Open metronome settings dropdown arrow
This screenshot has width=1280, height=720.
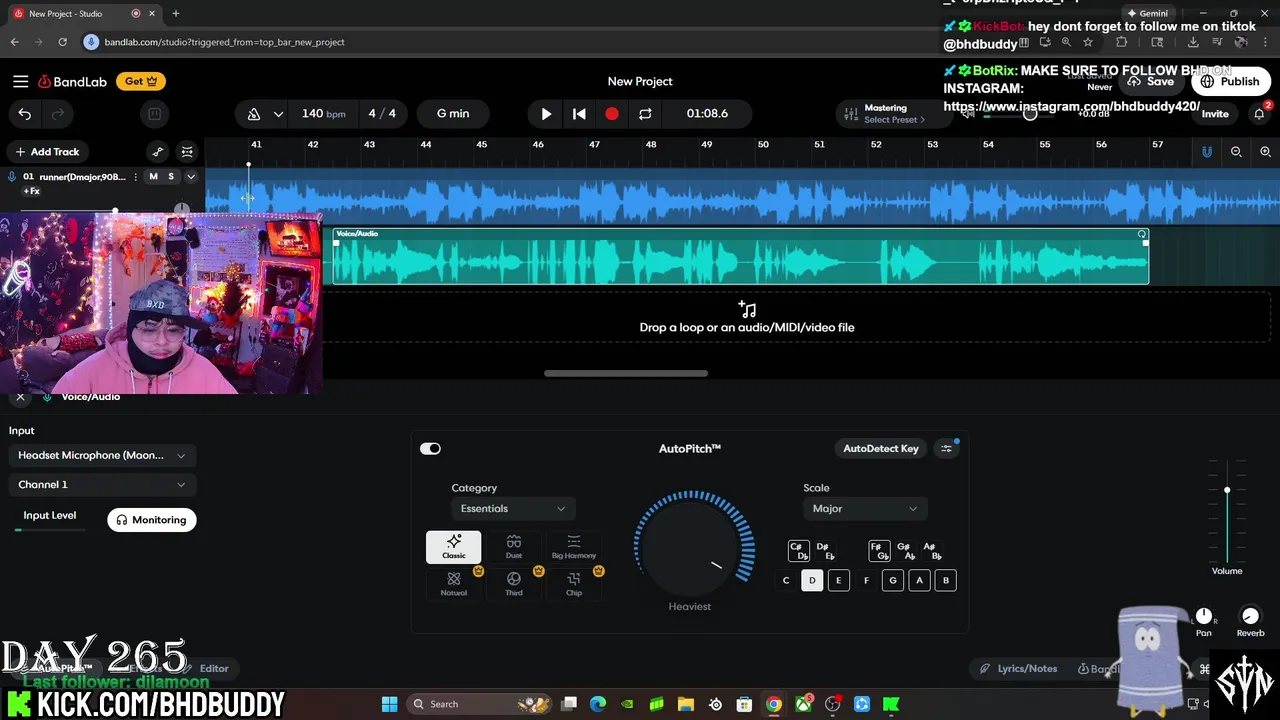[x=278, y=114]
